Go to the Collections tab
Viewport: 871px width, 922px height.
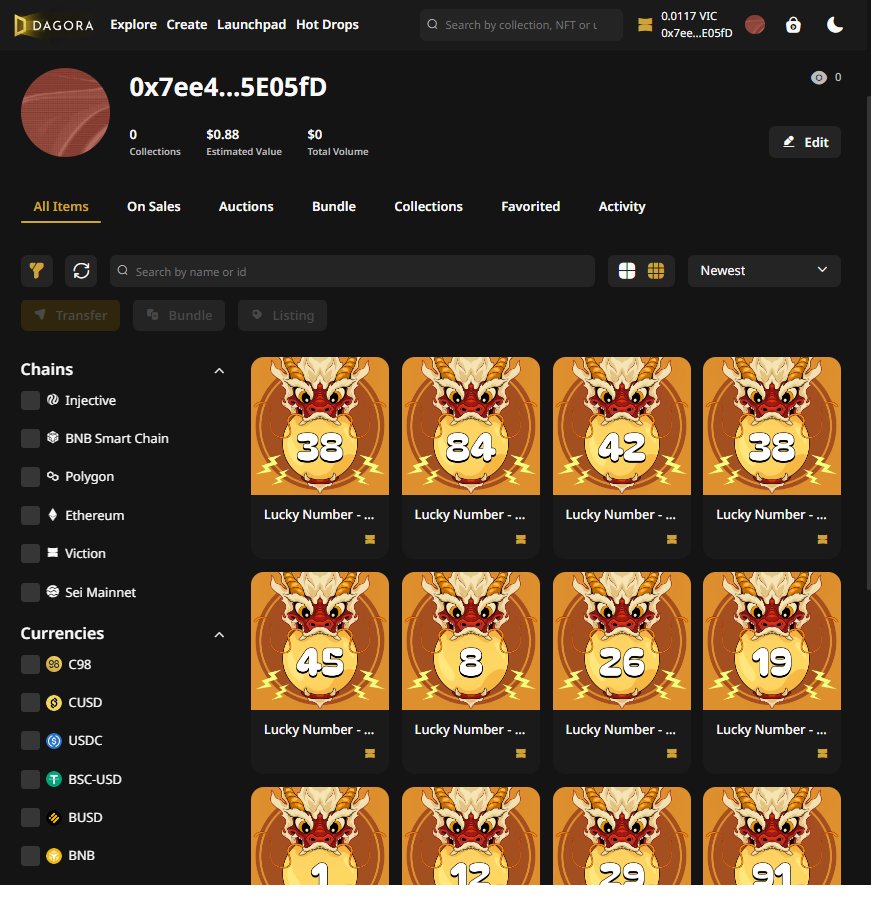click(x=428, y=206)
